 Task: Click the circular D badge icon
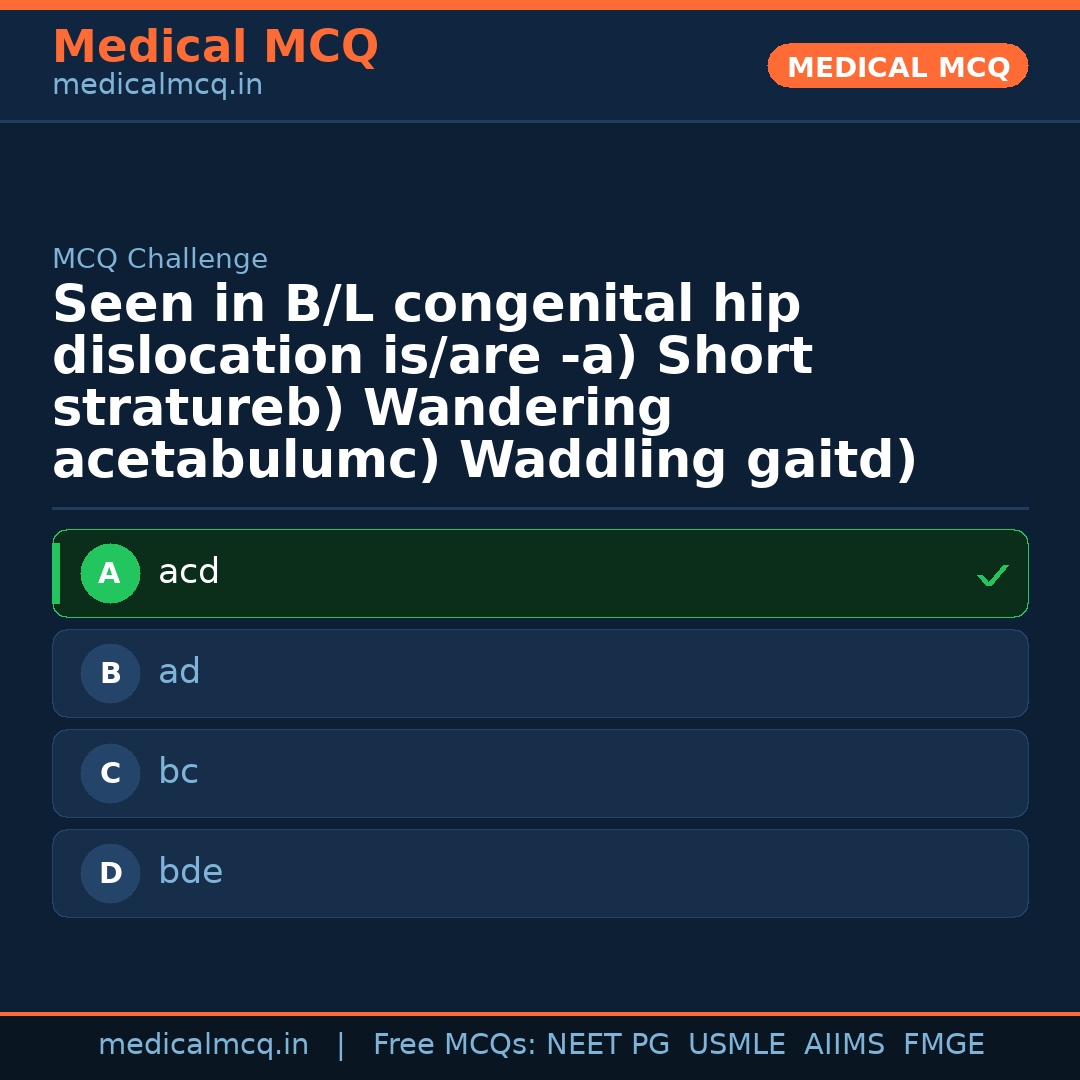coord(110,873)
